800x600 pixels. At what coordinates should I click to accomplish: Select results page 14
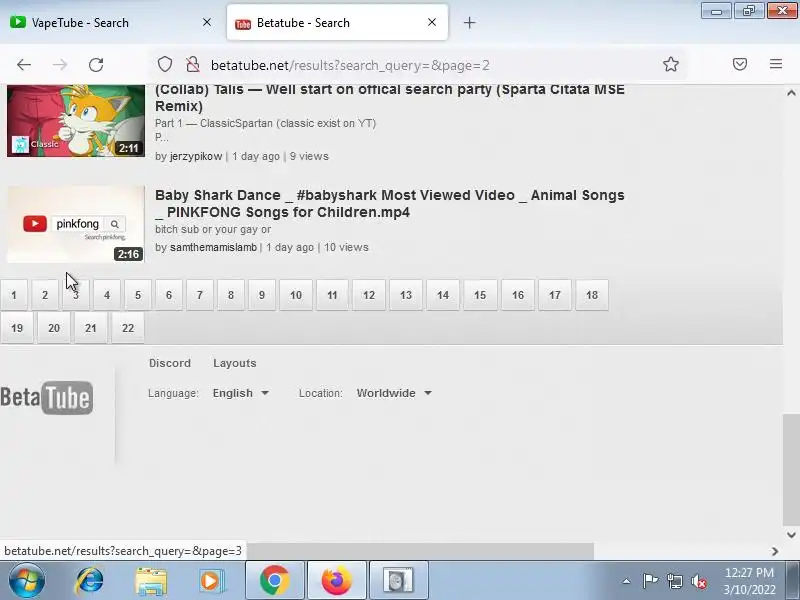pyautogui.click(x=443, y=295)
